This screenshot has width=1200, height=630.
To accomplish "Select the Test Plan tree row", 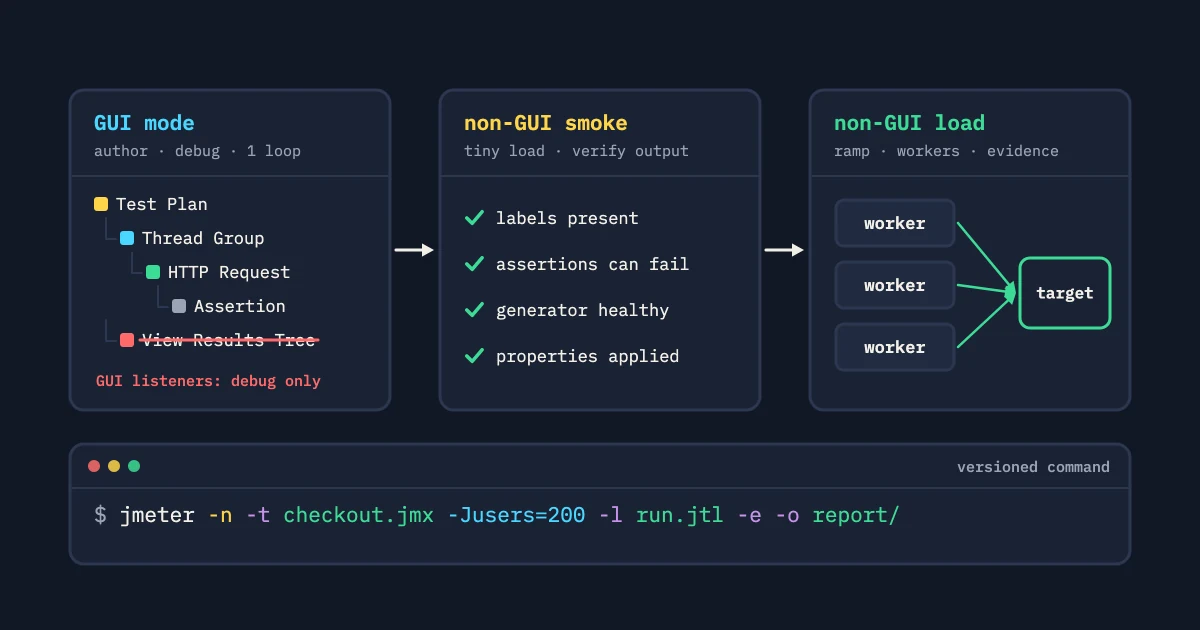I will click(x=151, y=204).
